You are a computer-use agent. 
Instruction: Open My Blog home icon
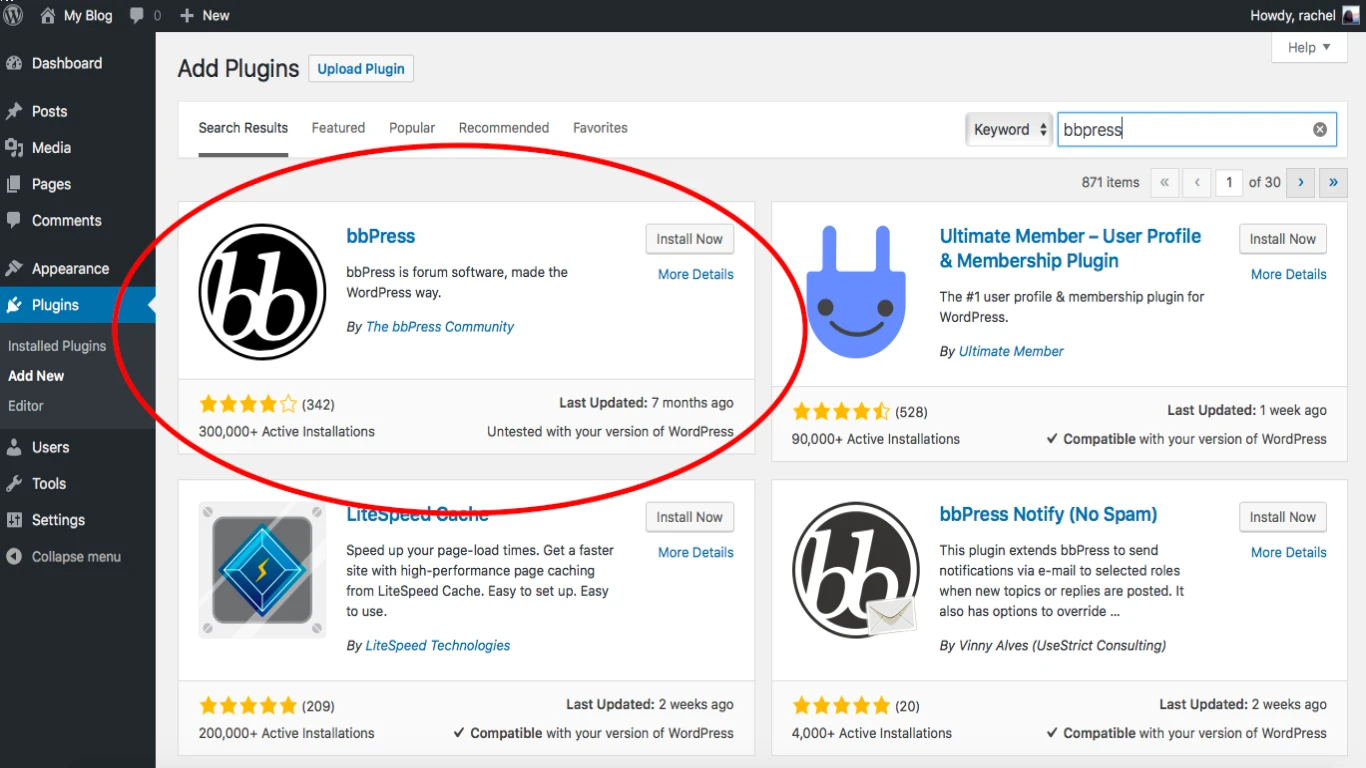click(48, 15)
